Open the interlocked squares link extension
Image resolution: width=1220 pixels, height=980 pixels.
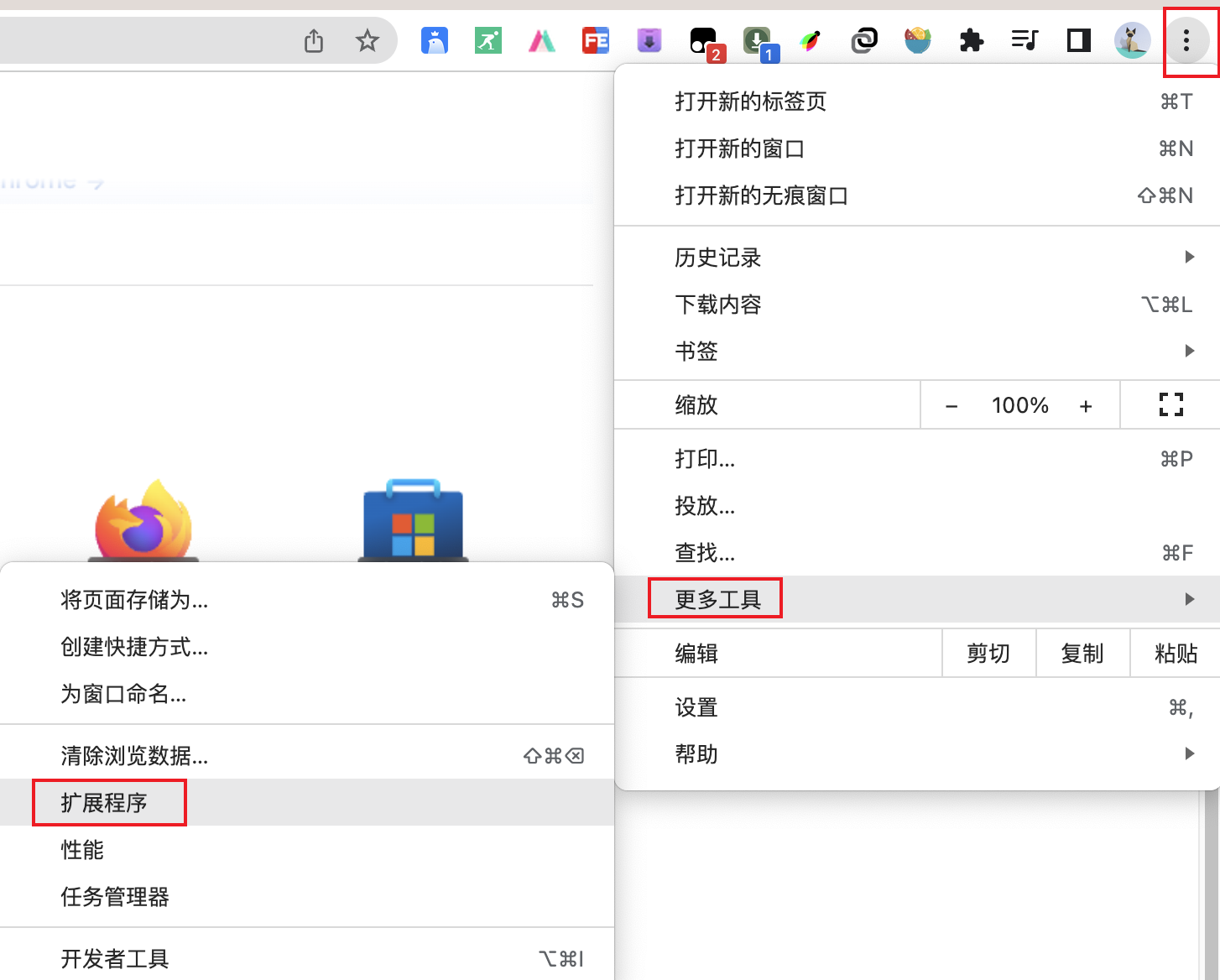pos(864,40)
